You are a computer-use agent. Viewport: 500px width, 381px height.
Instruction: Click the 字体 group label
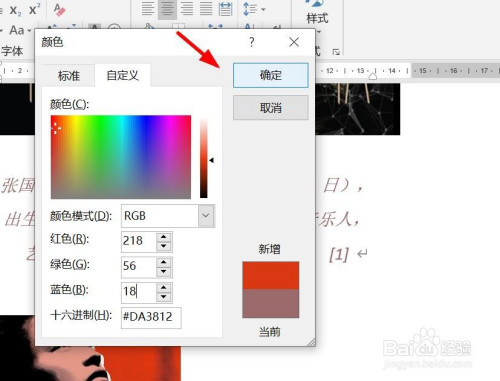(12, 51)
